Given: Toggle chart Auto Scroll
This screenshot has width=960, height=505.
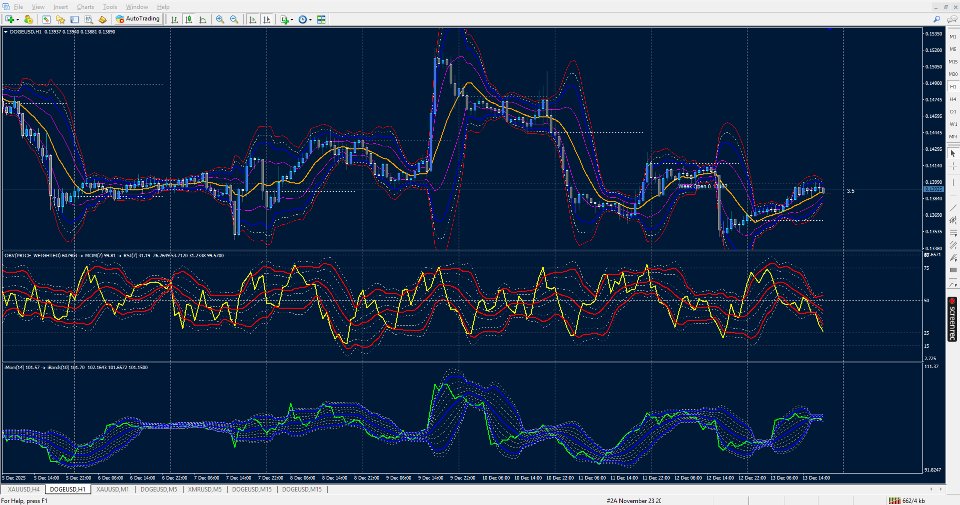Looking at the screenshot, I should [252, 20].
